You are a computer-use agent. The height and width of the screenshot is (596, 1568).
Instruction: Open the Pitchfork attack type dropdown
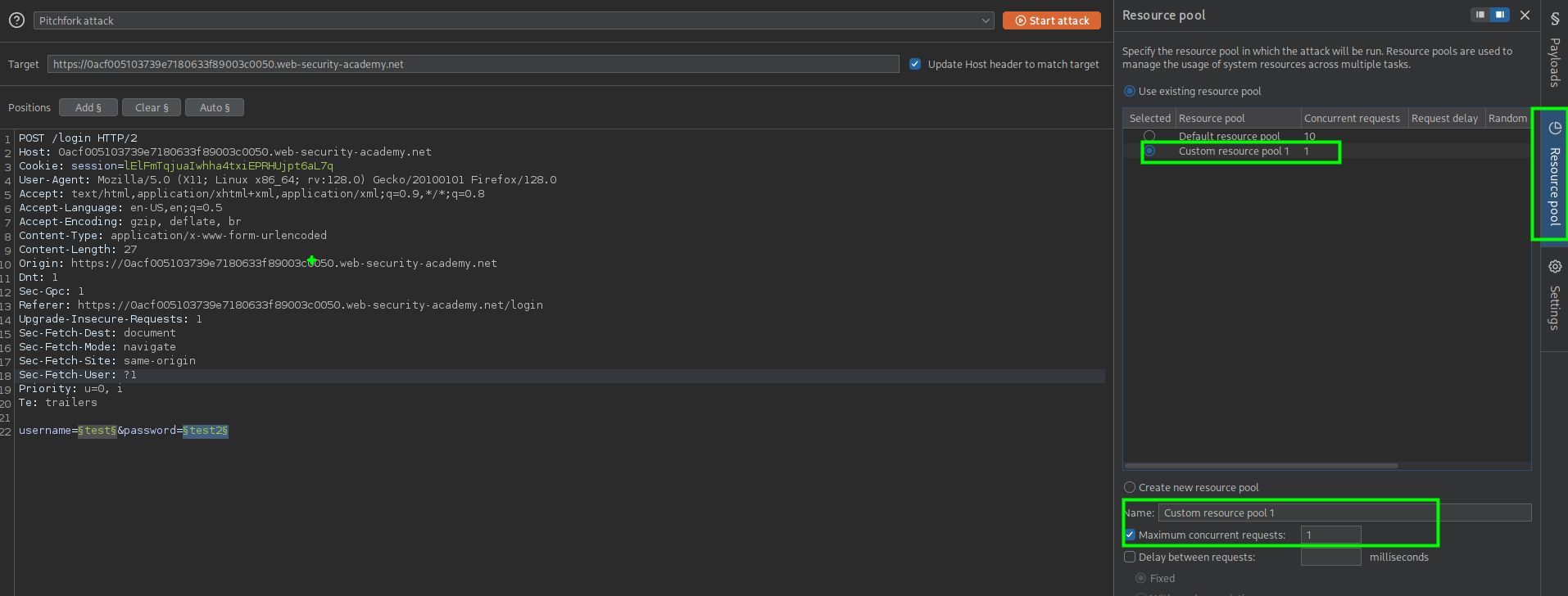[514, 20]
